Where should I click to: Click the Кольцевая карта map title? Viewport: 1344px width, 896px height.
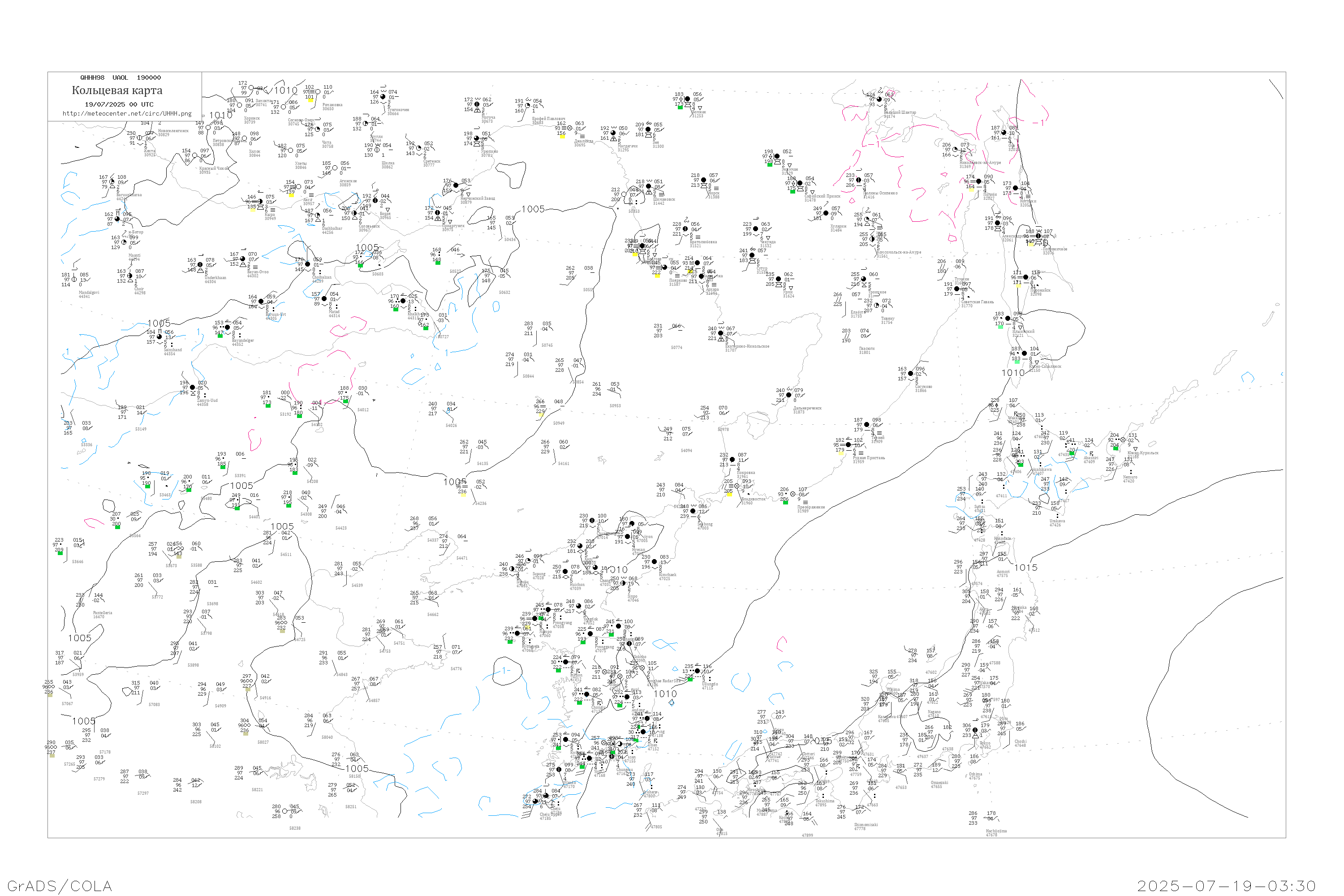(117, 90)
